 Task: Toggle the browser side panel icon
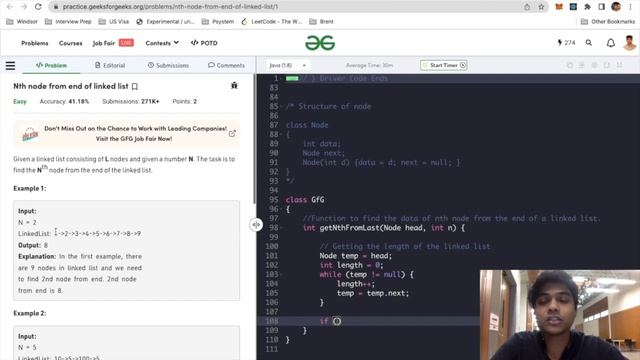coord(602,7)
